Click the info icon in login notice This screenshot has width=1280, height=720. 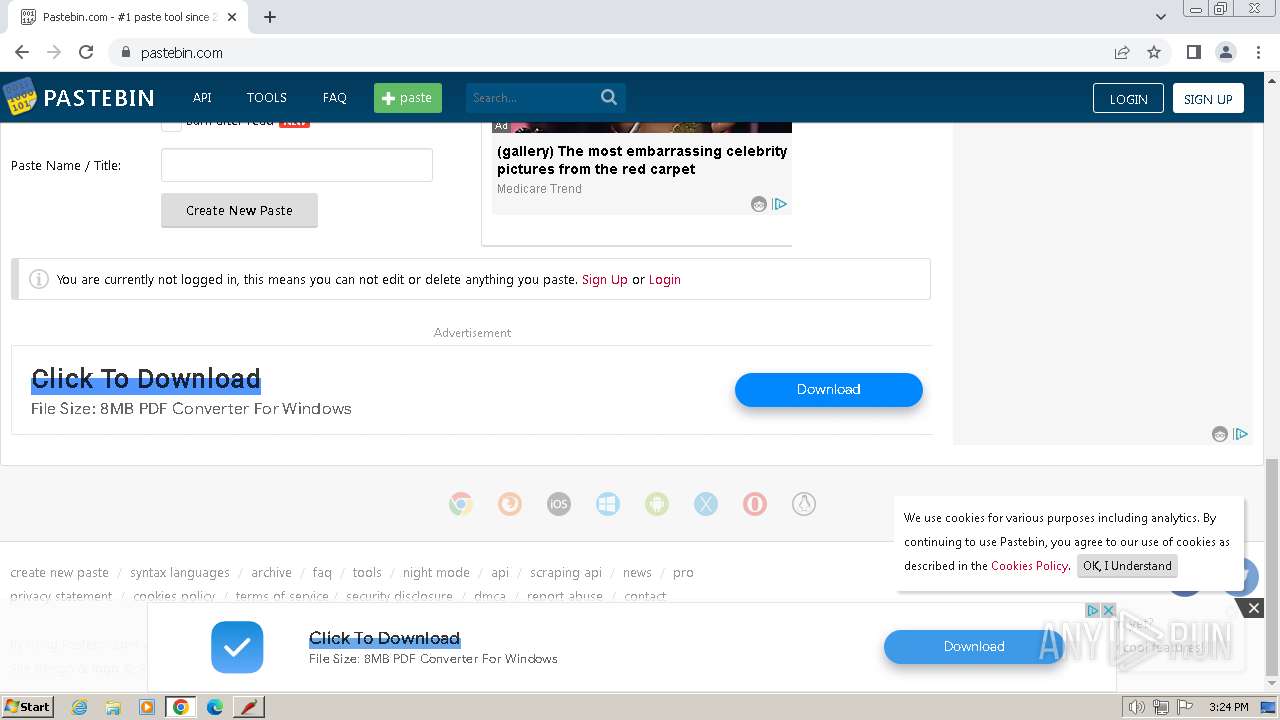(39, 279)
